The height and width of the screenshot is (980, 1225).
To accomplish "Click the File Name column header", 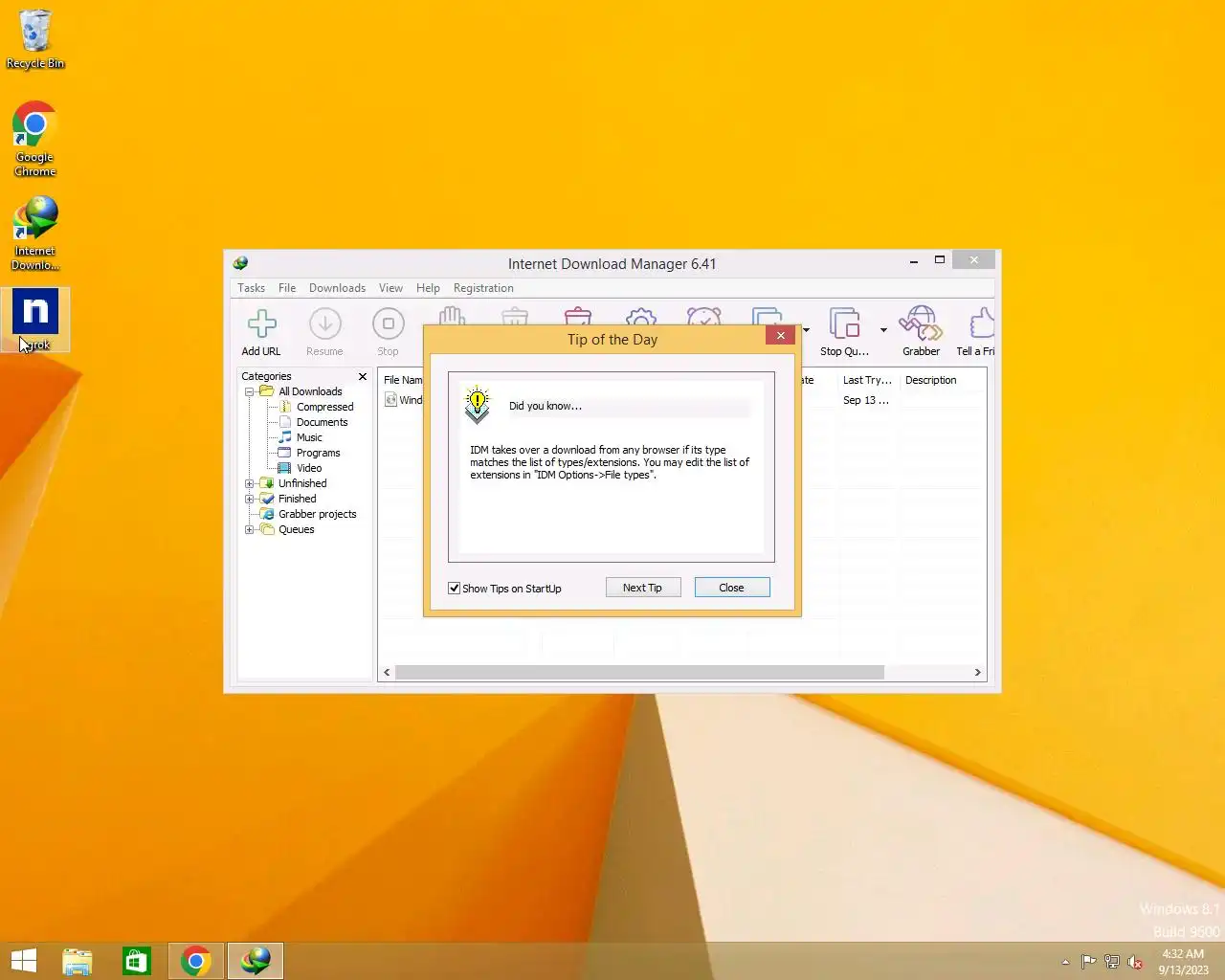I will point(402,380).
